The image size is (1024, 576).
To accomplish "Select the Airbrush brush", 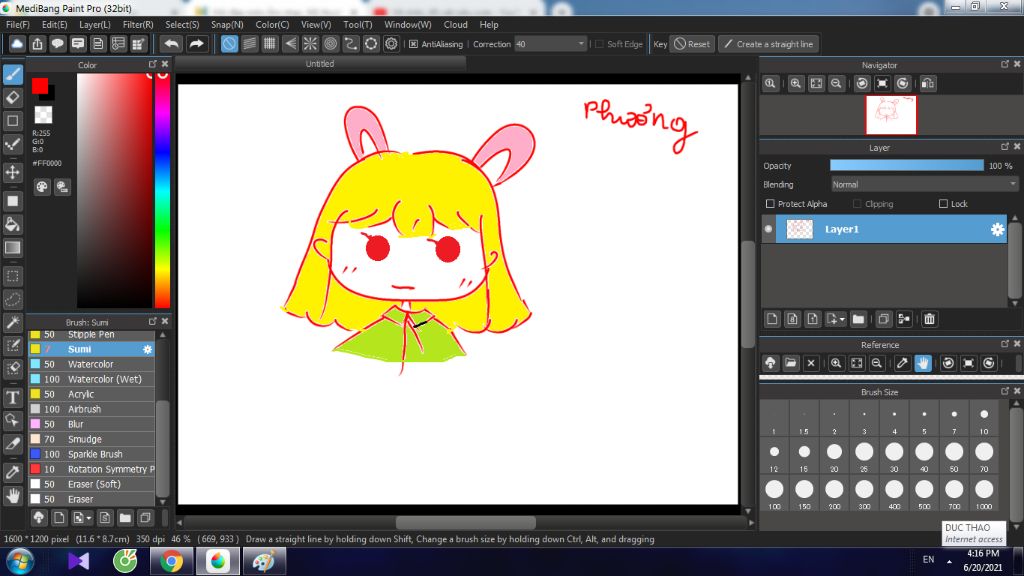I will (x=91, y=409).
